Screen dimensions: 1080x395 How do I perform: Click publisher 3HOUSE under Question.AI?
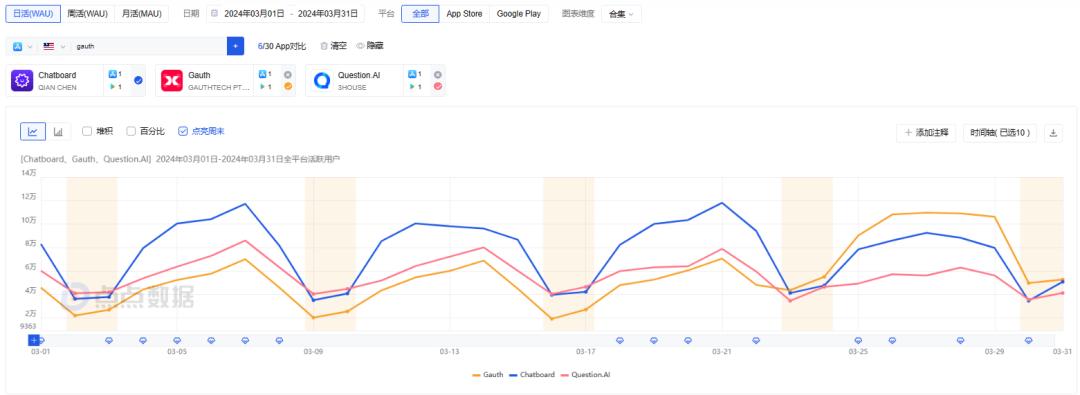click(x=351, y=88)
